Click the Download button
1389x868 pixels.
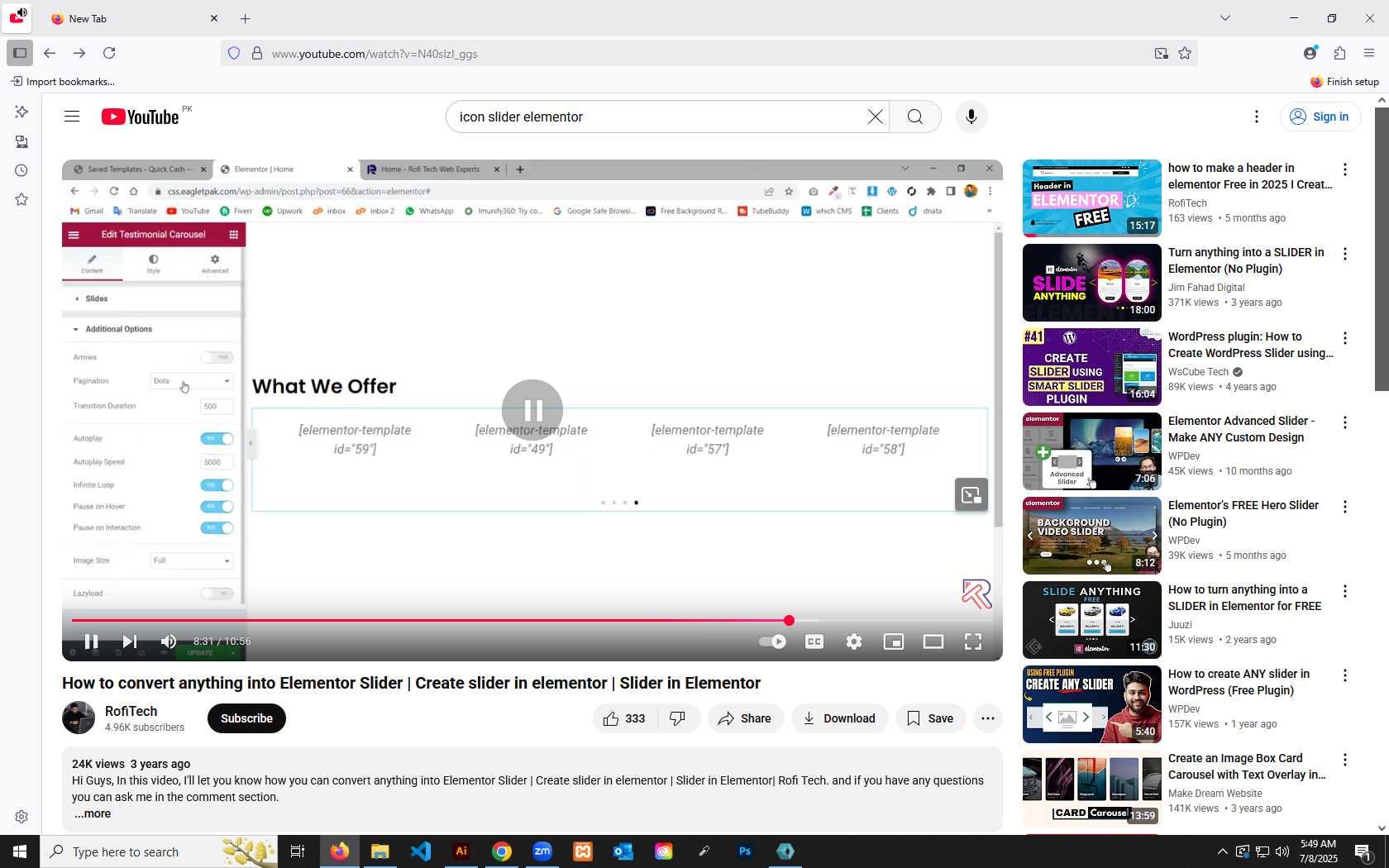[839, 718]
